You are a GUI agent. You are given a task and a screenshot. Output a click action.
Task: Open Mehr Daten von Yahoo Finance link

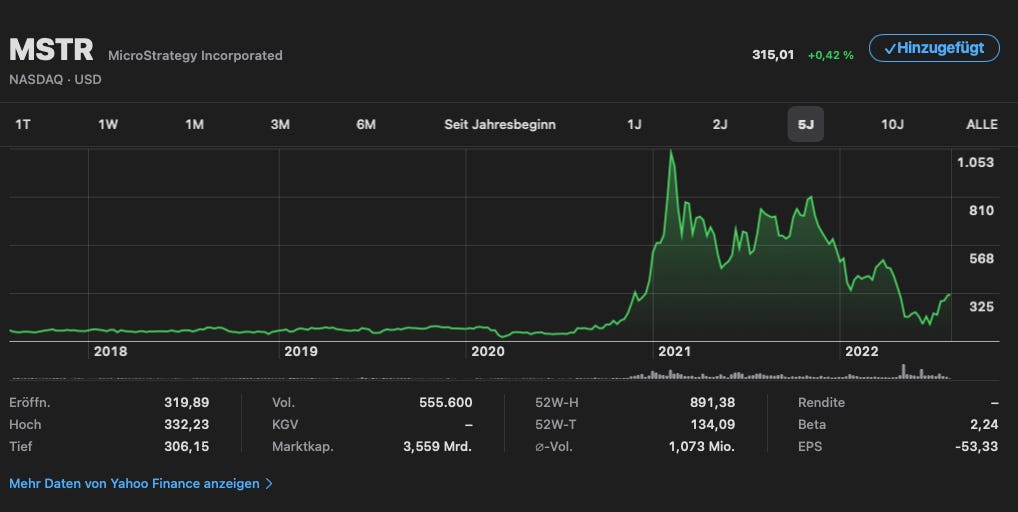[141, 483]
